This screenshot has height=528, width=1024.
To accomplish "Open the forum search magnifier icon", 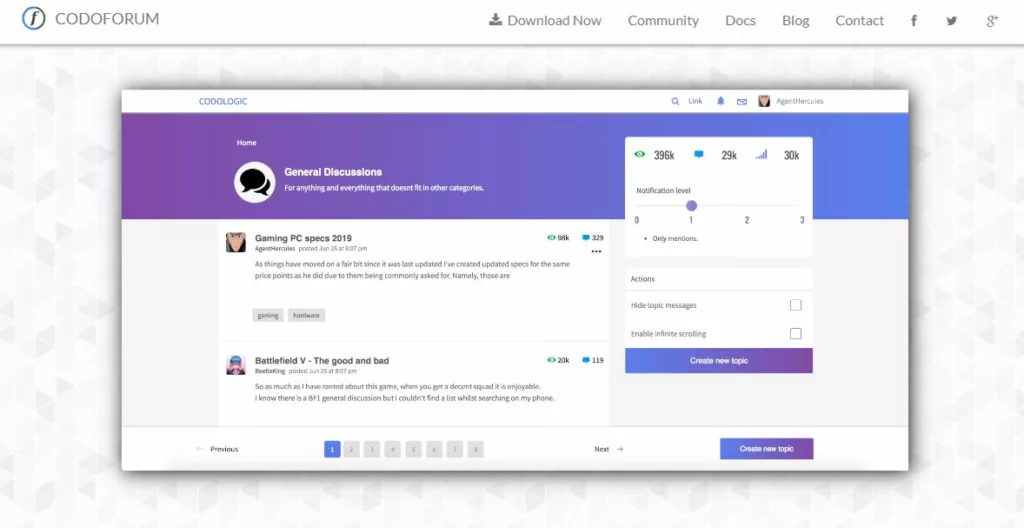I will click(x=675, y=101).
